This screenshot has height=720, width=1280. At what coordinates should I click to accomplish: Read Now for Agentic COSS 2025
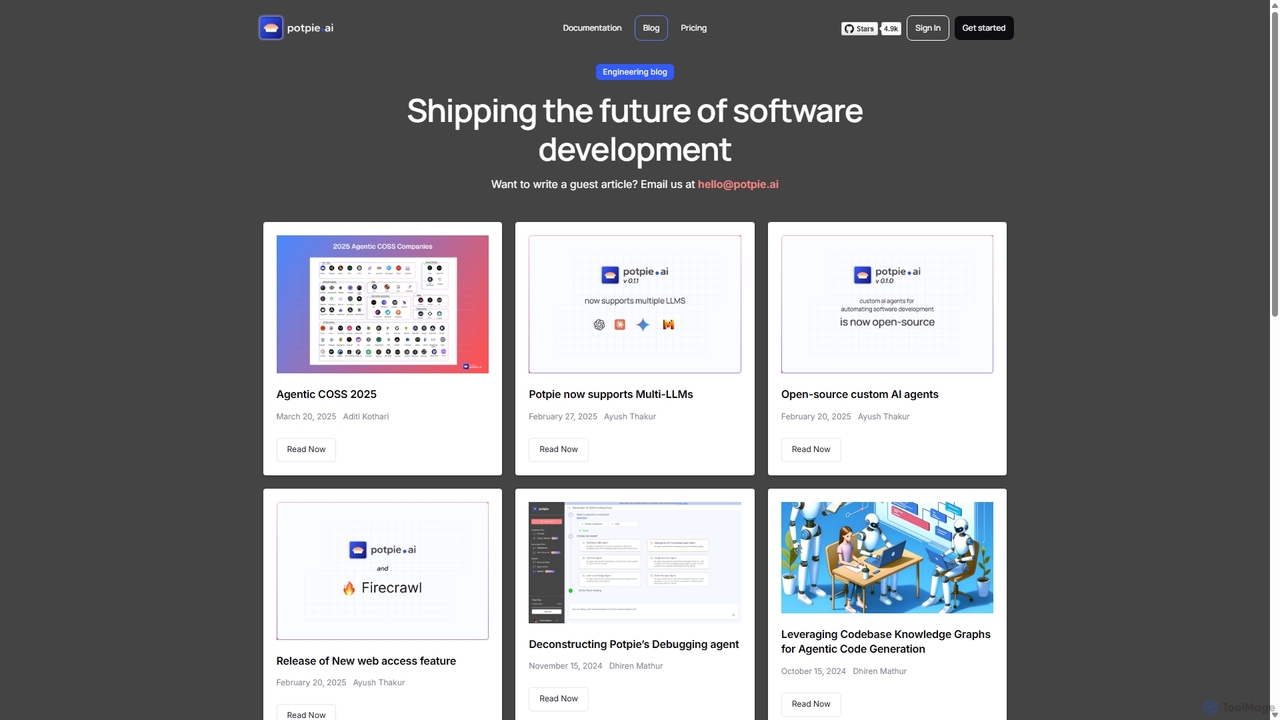click(306, 449)
